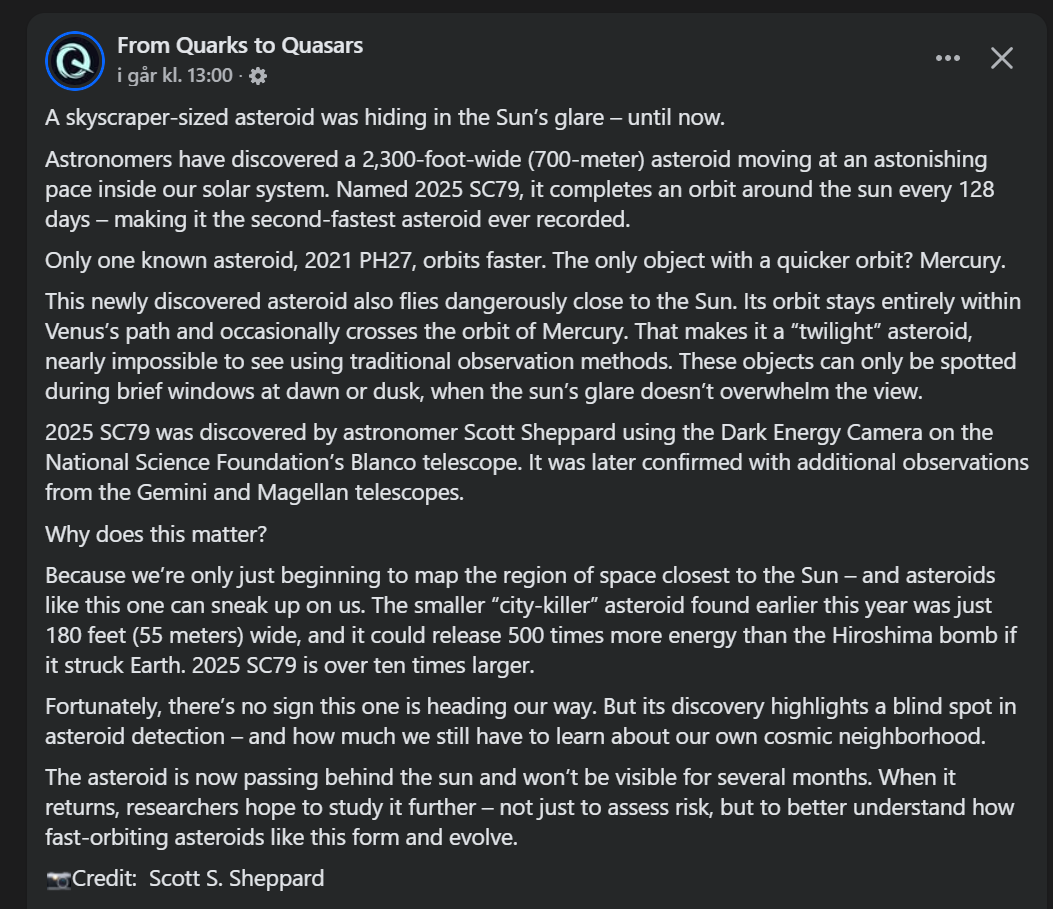Click the From Quarks to Quasars avatar

pos(75,61)
